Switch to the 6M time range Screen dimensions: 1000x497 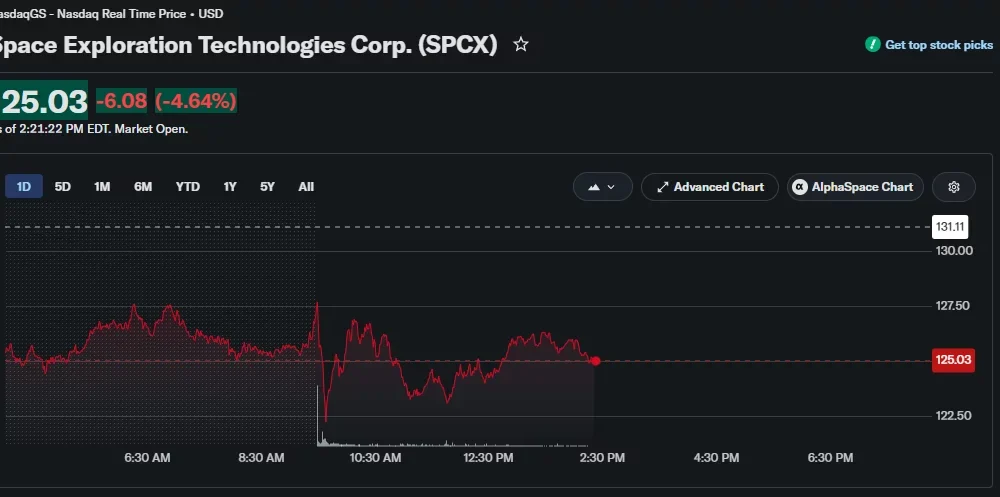[143, 187]
